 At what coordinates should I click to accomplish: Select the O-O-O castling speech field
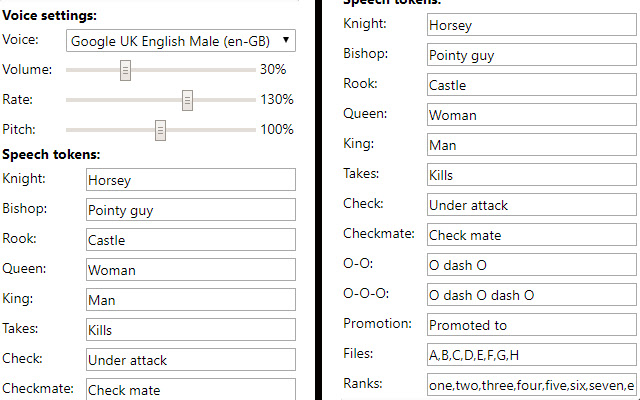tap(532, 294)
